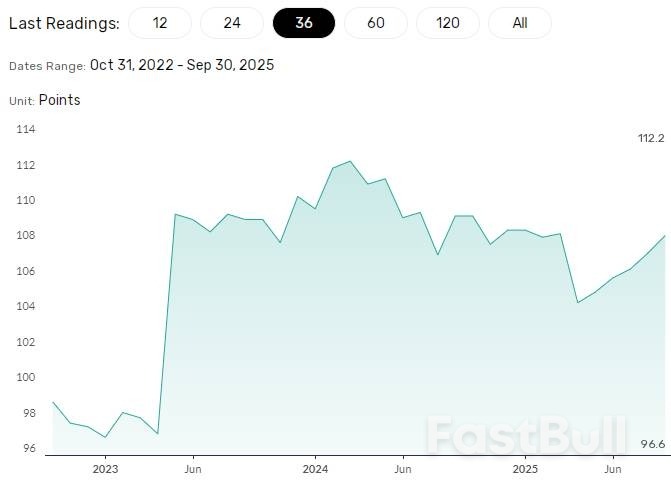
Task: Click the Last Readings label
Action: [63, 23]
